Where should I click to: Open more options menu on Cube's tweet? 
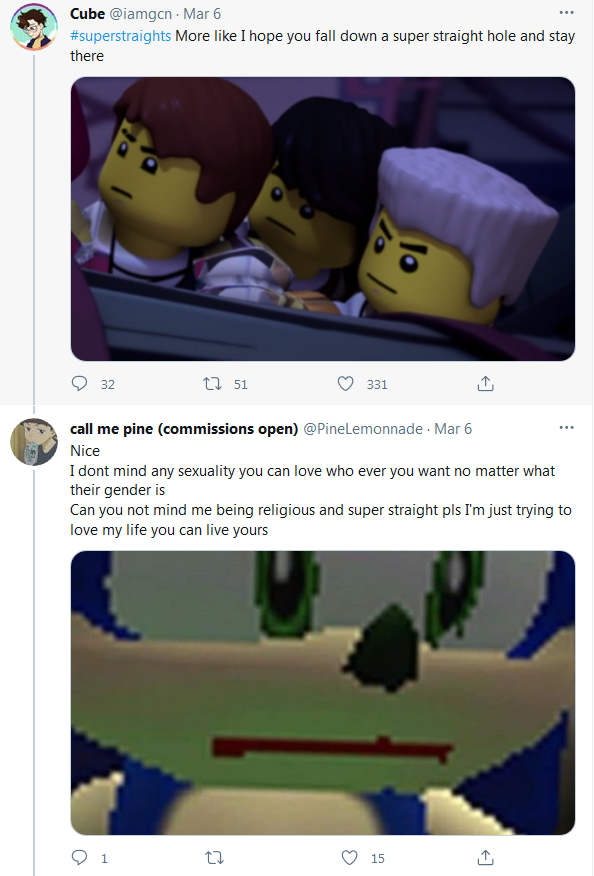(566, 12)
